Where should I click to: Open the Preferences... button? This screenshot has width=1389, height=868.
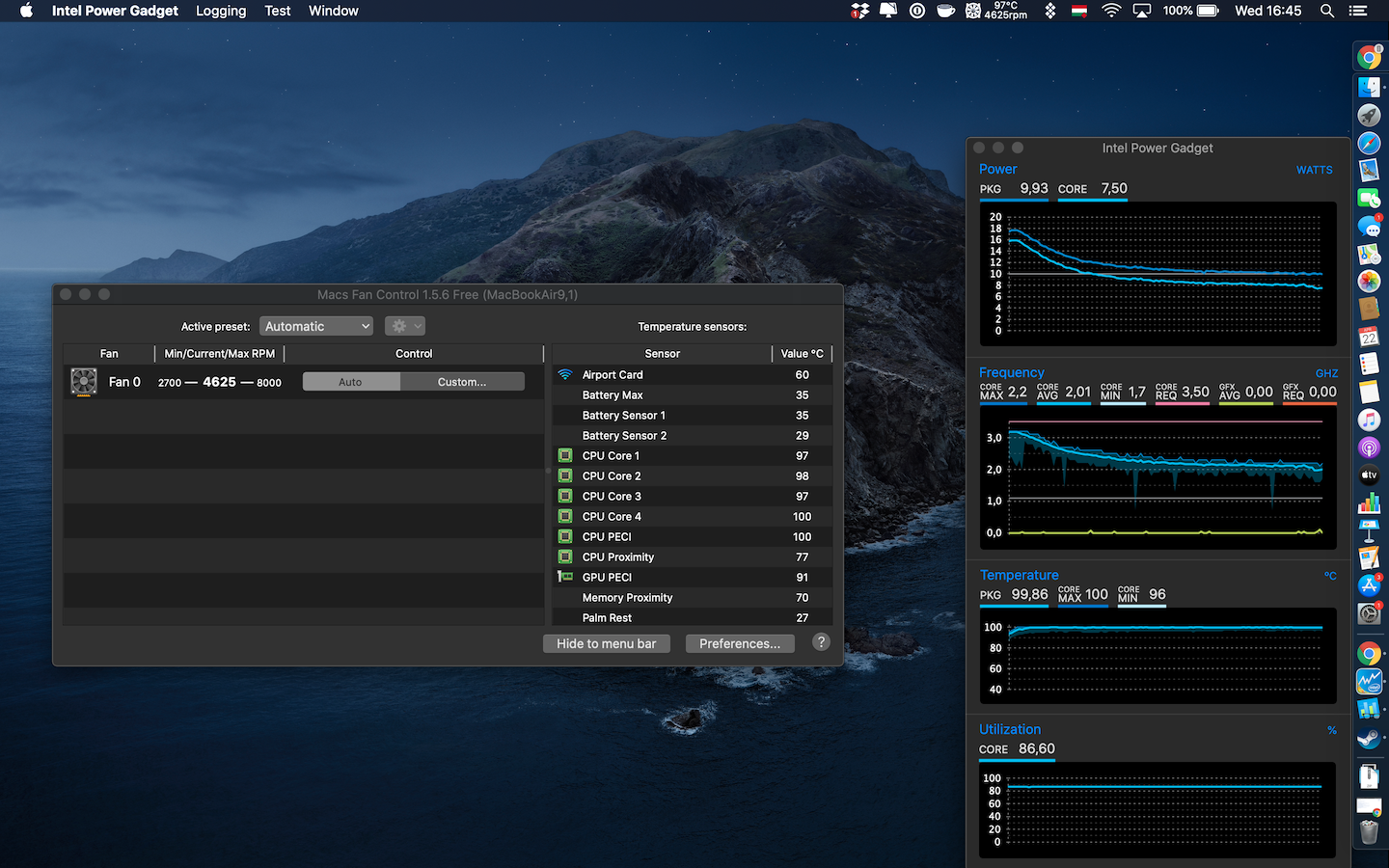coord(740,643)
